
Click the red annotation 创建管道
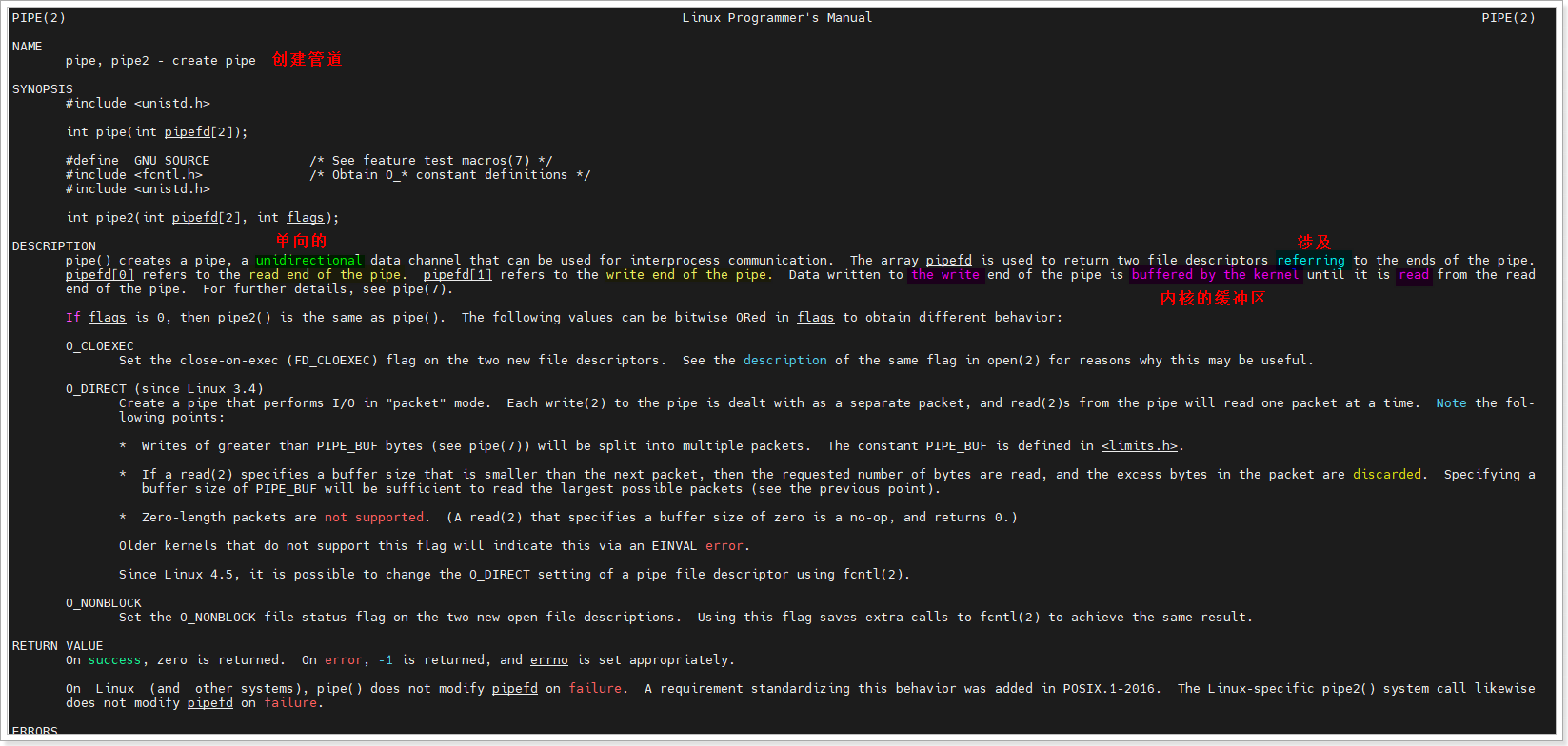(x=307, y=59)
